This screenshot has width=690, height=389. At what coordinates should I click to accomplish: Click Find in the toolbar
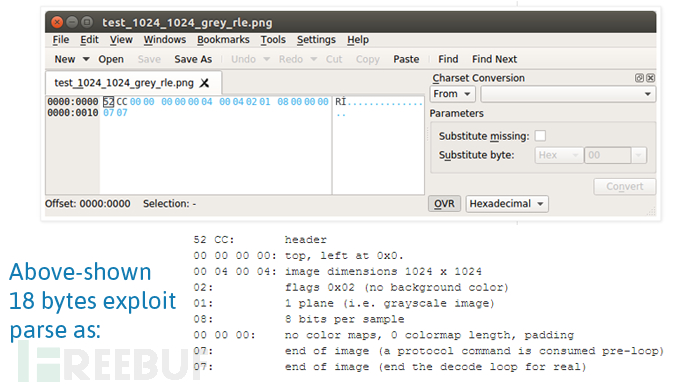(x=448, y=59)
